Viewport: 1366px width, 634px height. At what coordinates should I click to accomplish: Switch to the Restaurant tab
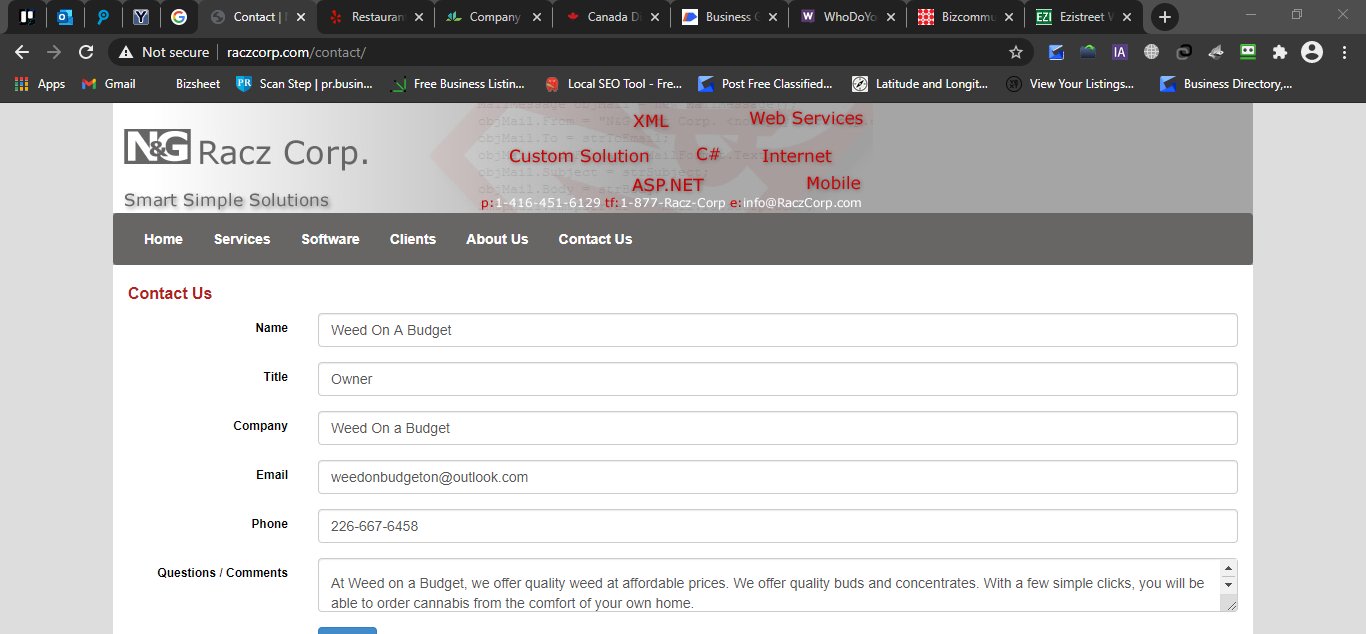tap(377, 17)
